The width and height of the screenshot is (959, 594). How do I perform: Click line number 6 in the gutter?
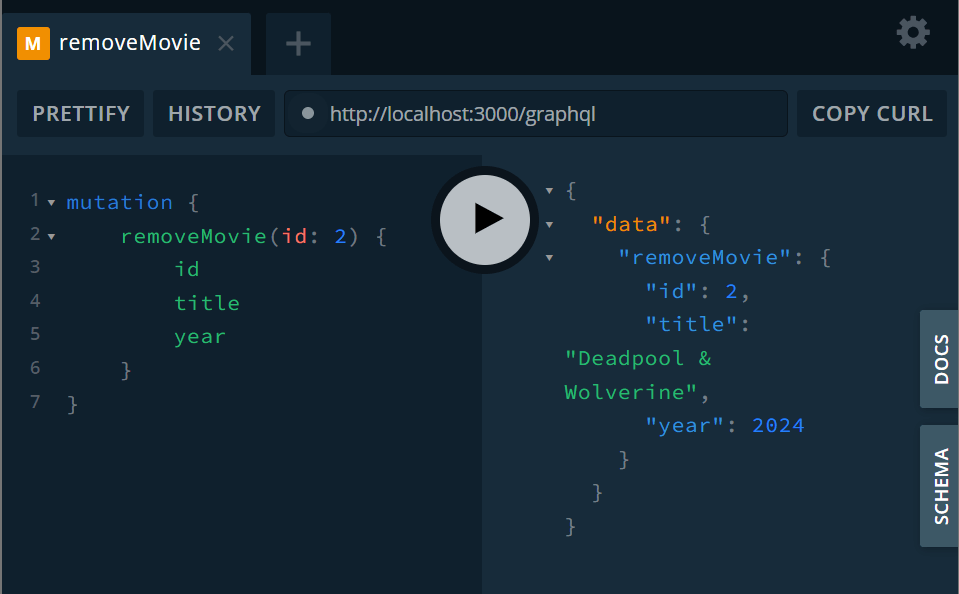pyautogui.click(x=35, y=368)
